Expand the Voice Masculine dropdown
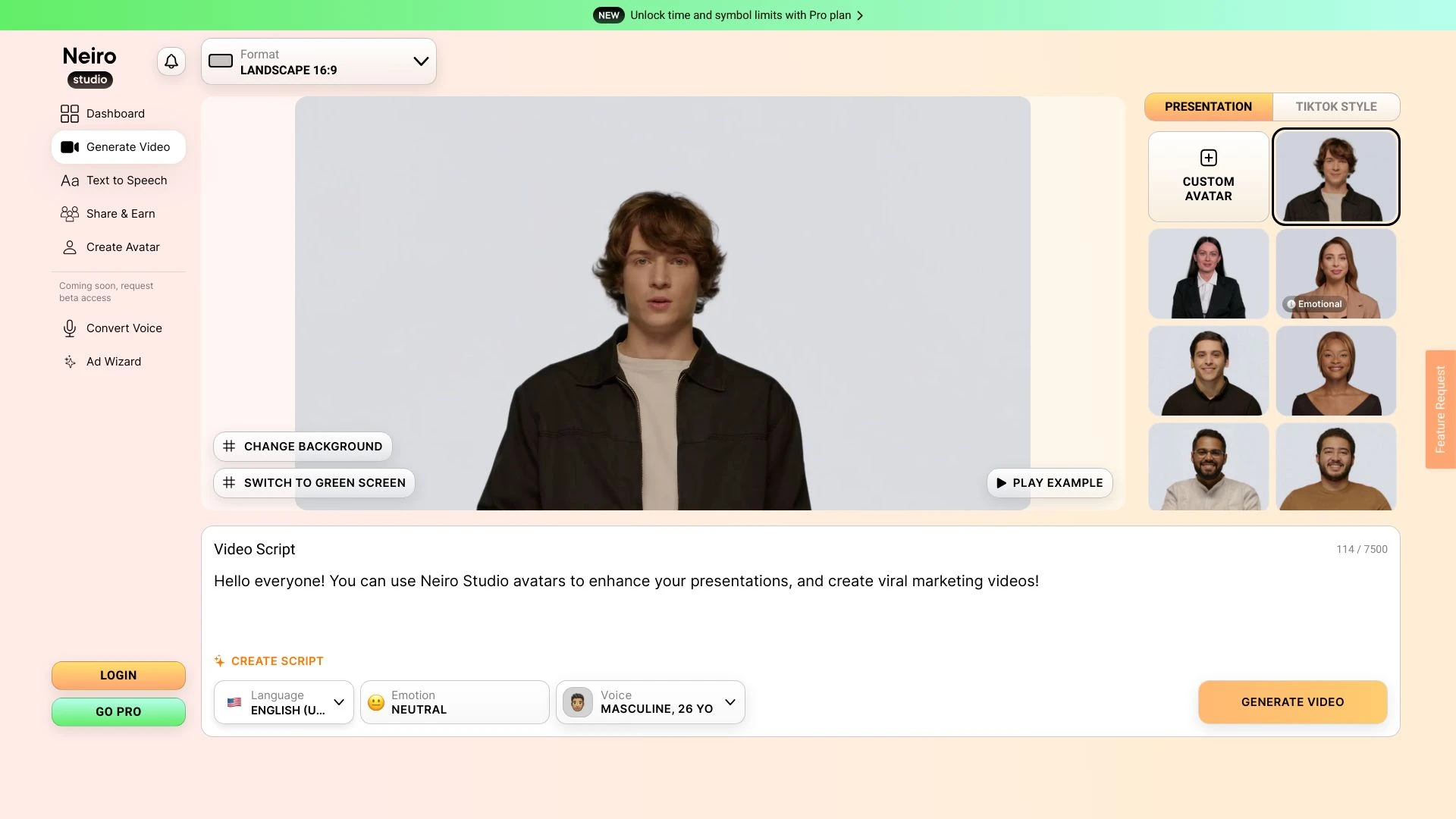 tap(731, 702)
